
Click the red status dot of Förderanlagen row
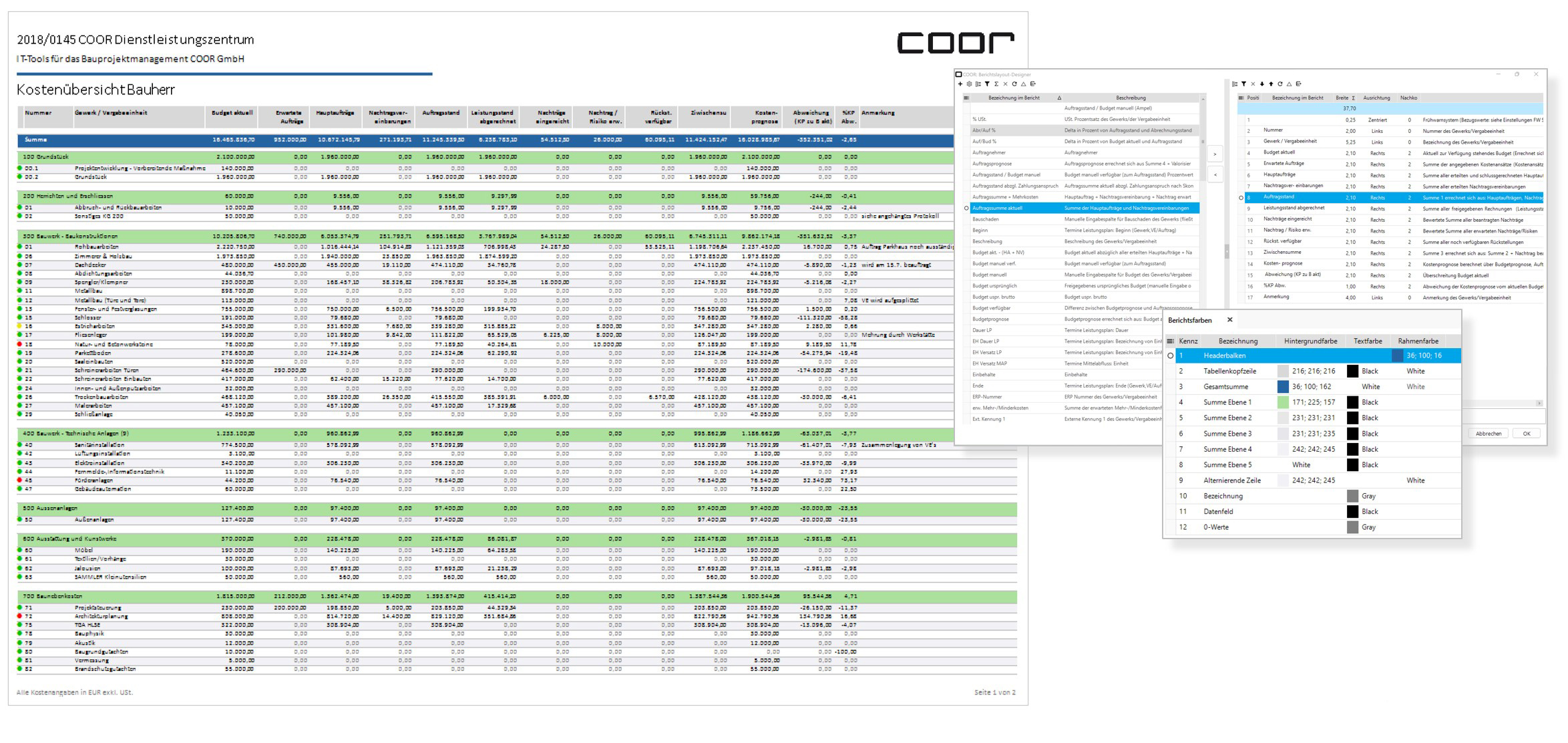pos(20,480)
